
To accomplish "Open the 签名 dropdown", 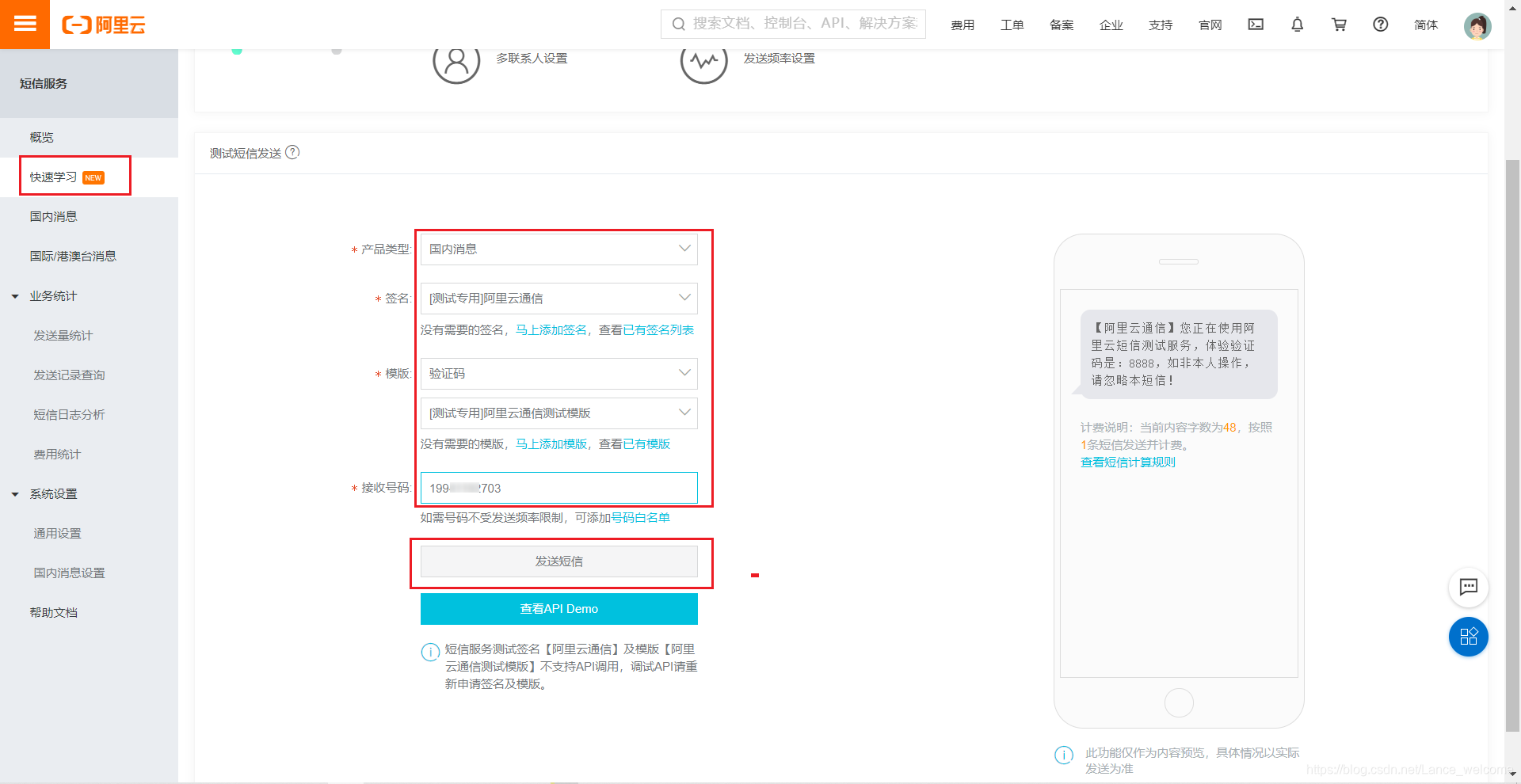I will point(559,298).
